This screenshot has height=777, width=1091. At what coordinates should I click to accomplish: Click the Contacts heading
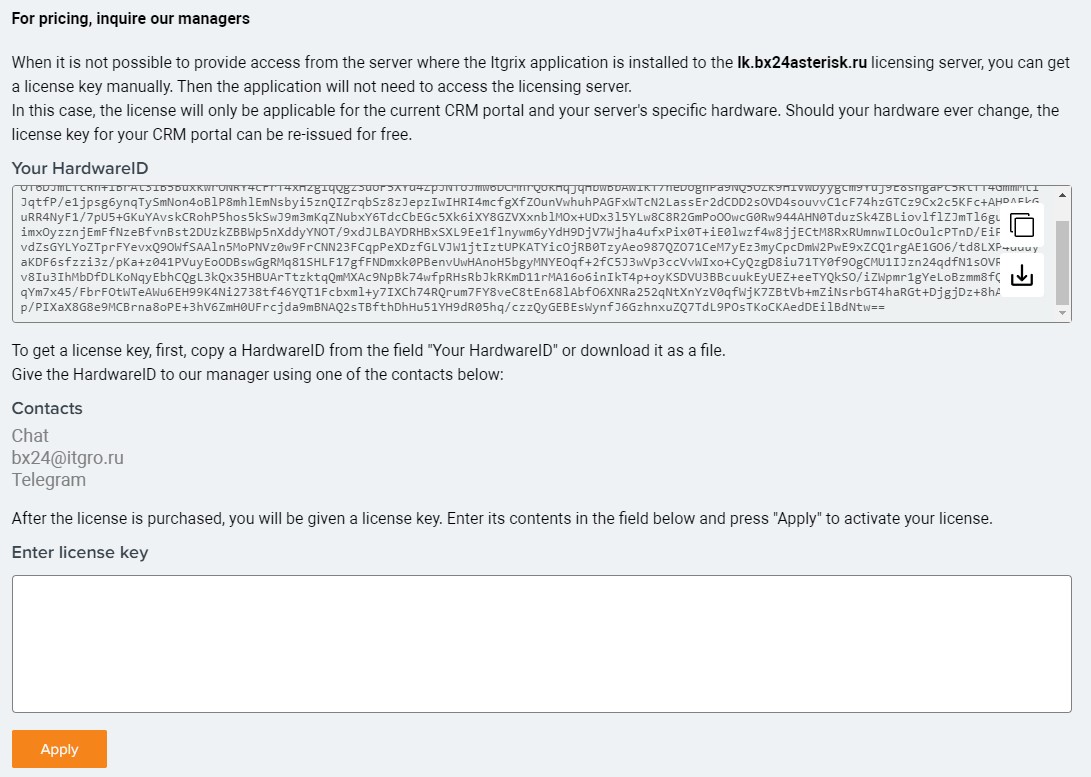click(x=47, y=408)
